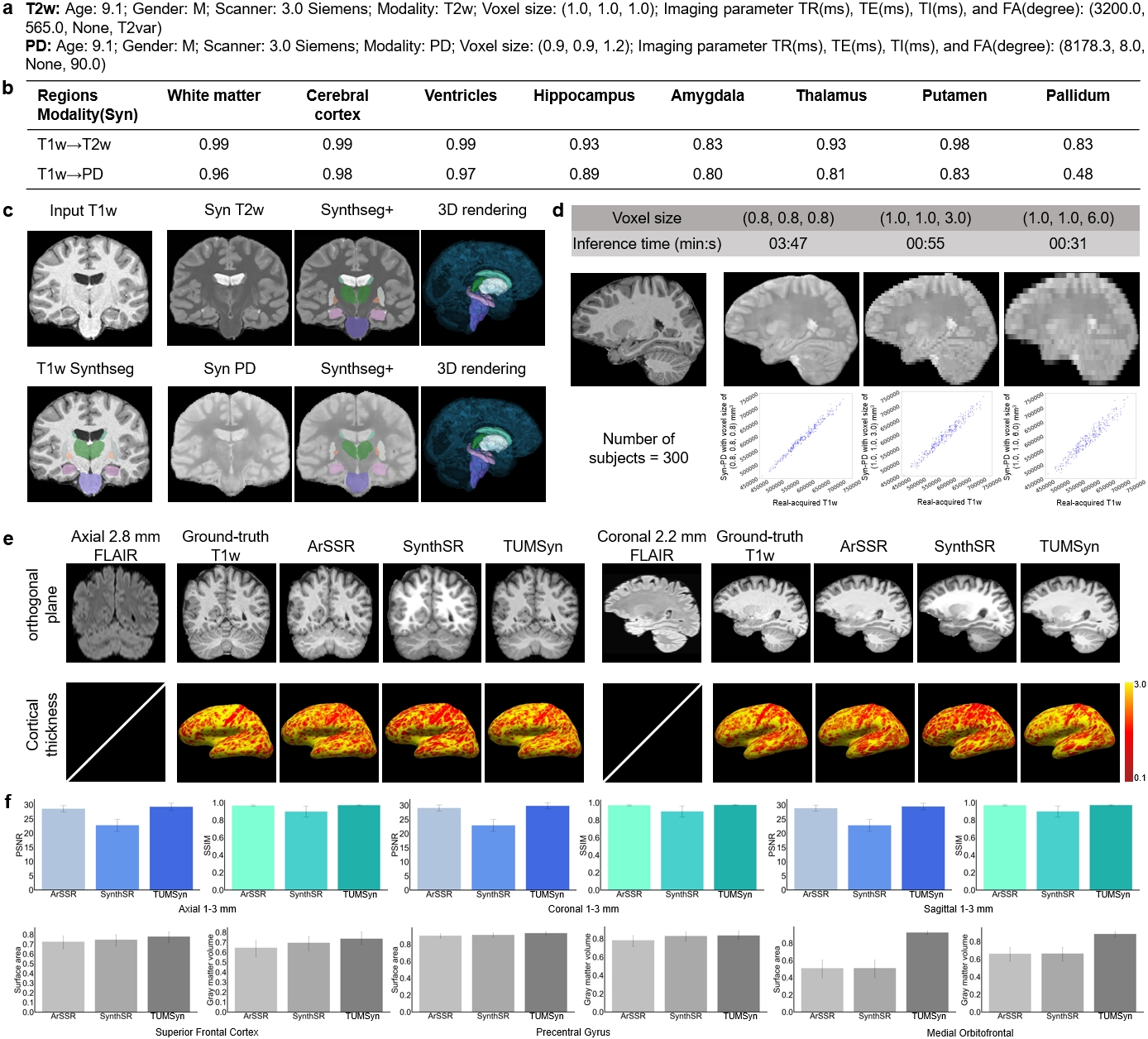Screen dimensions: 1148x1039
Task: Open the 3D rendering in the Syn PD row
Action: 483,444
